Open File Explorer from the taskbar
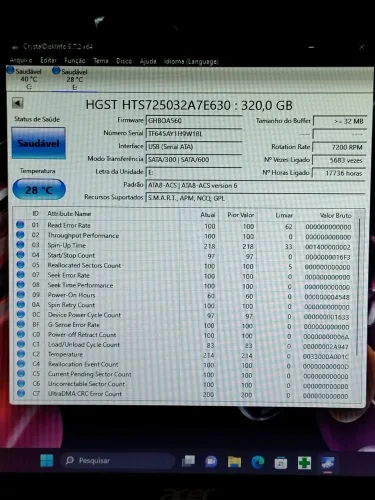The image size is (375, 500). (234, 462)
